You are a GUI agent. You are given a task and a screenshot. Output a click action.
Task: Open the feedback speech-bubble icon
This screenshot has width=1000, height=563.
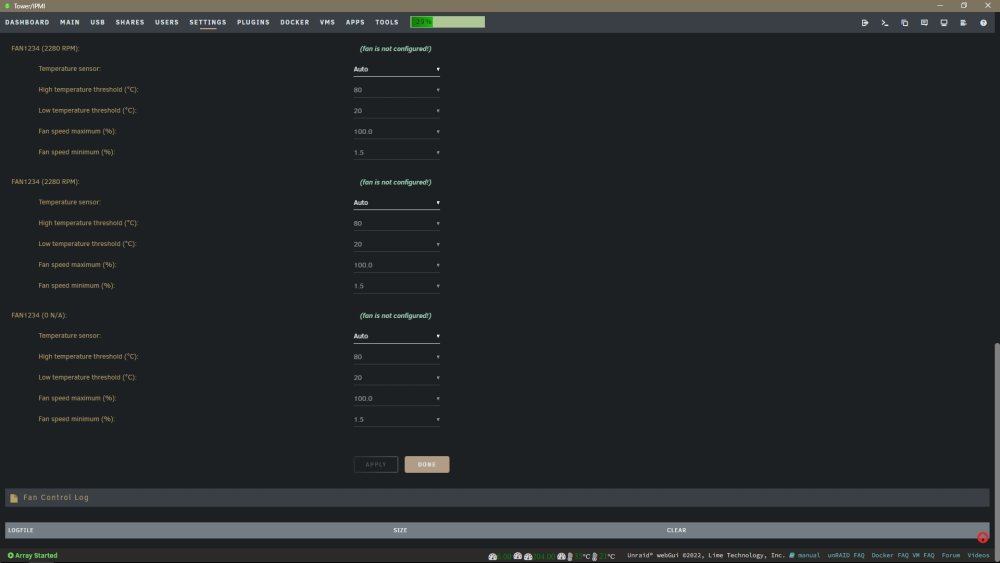[x=924, y=22]
